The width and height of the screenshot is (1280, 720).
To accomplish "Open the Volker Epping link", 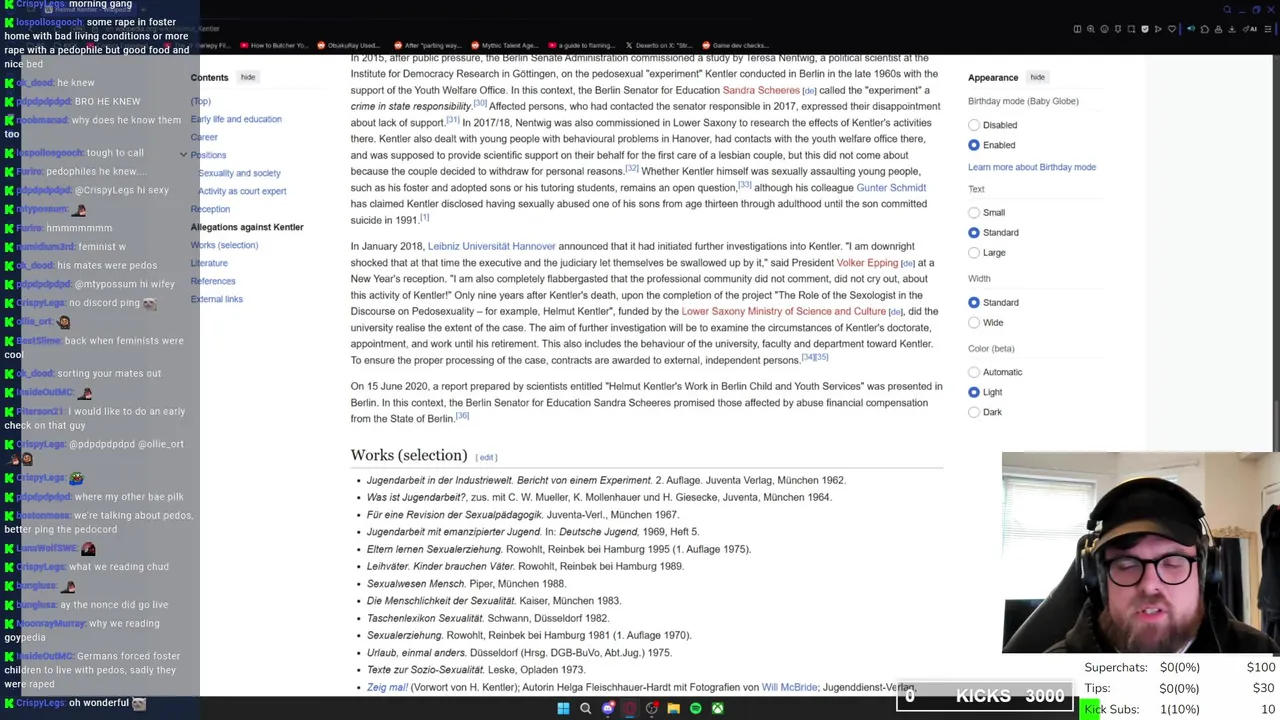I will point(867,263).
